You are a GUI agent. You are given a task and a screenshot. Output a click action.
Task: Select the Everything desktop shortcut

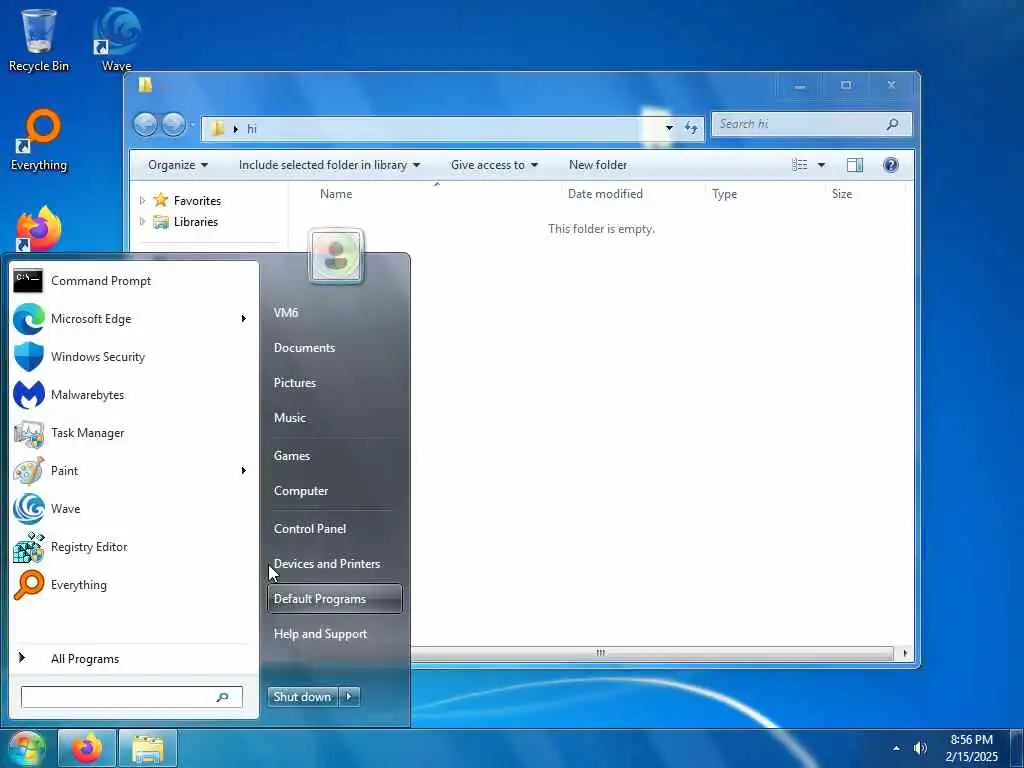tap(39, 140)
